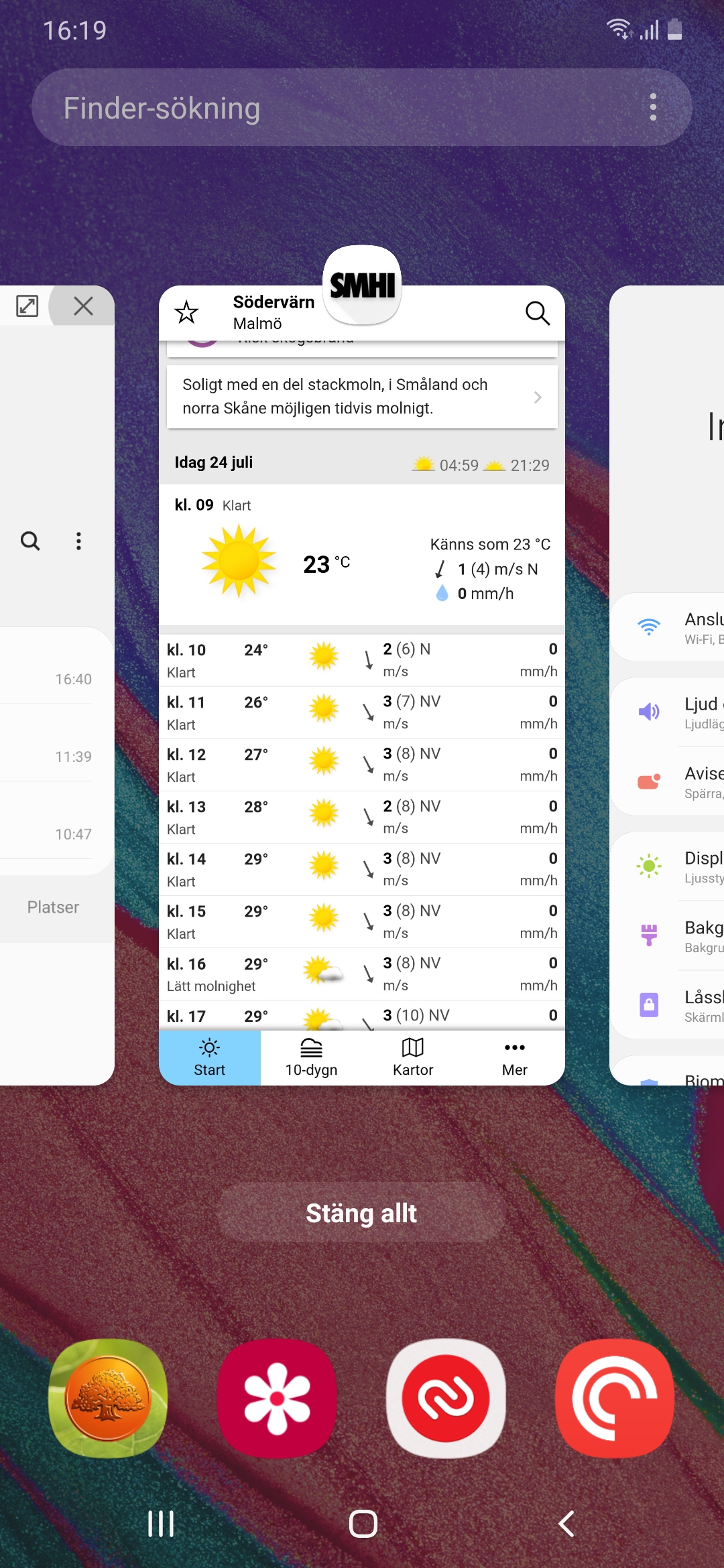Open the search magnifier in SMHI
Image resolution: width=724 pixels, height=1568 pixels.
click(537, 312)
